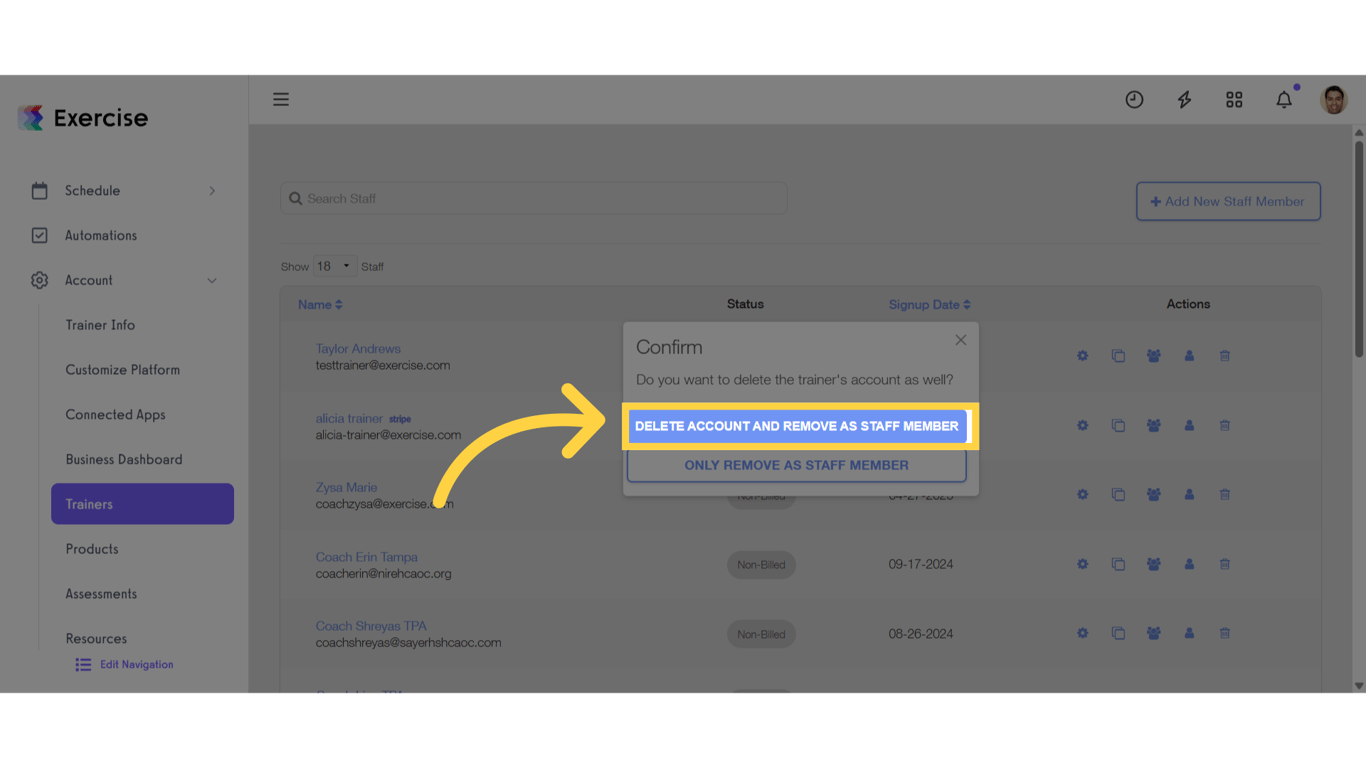Click the lightning bolt quick actions icon

(1184, 99)
